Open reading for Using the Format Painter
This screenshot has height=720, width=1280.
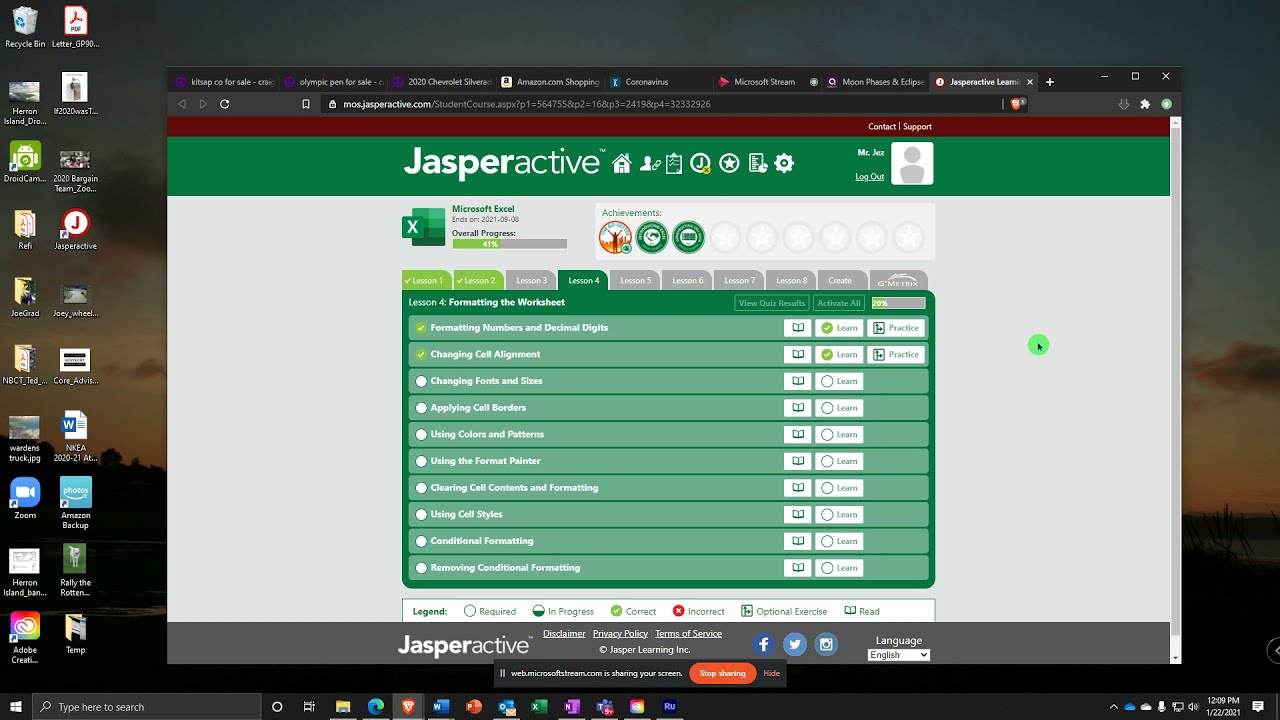tap(798, 461)
